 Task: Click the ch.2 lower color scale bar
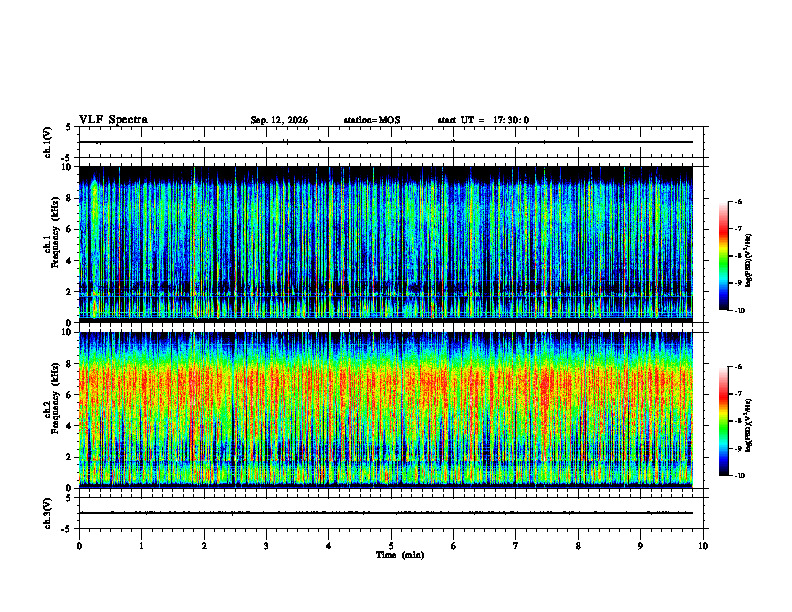point(723,421)
